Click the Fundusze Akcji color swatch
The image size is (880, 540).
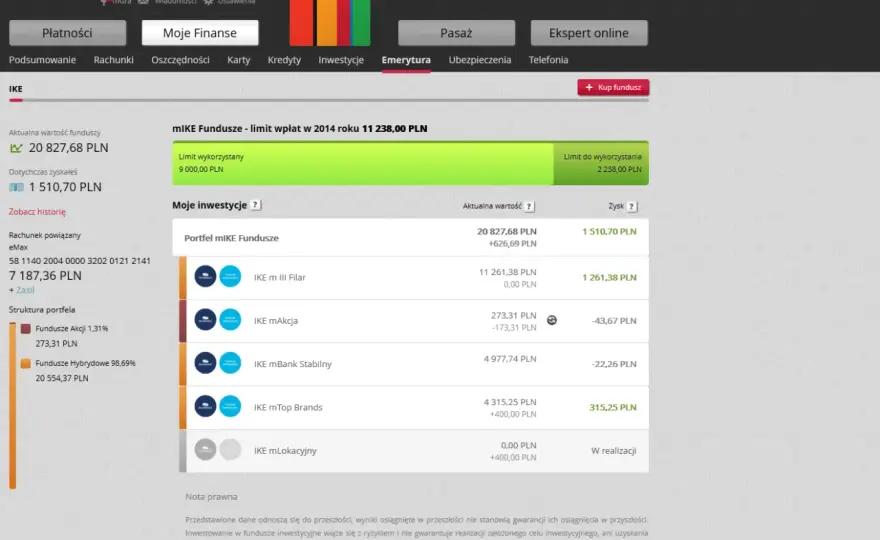point(26,328)
